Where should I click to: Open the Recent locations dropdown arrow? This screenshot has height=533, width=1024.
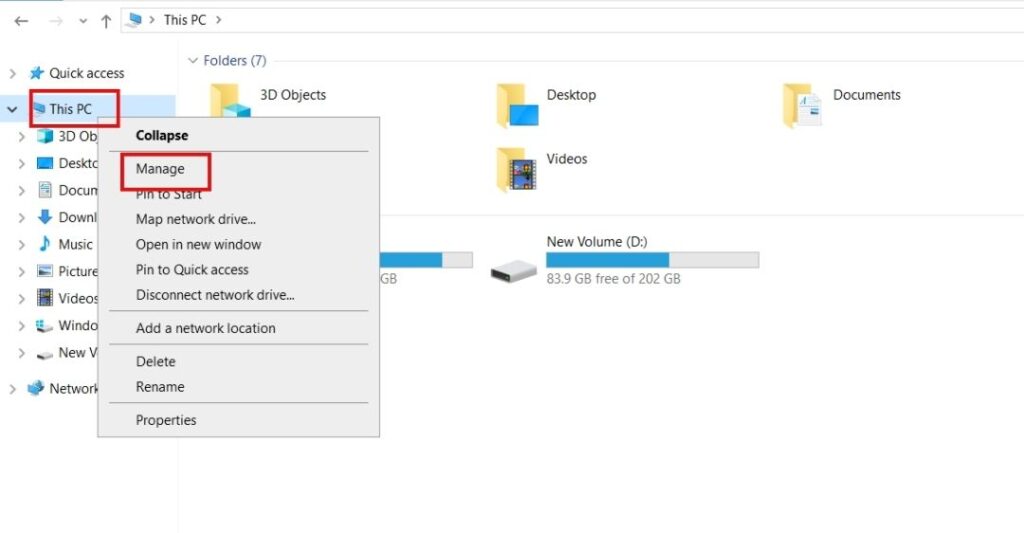[83, 21]
